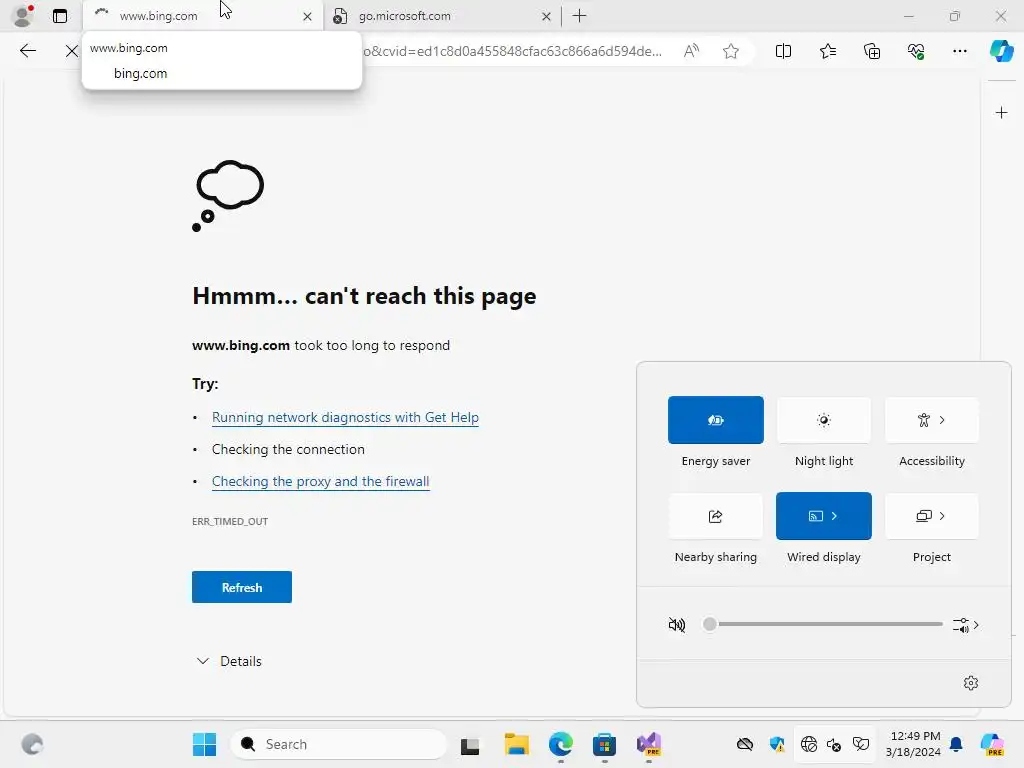Click the ERR_TIMED_OUT error code
1024x768 pixels.
click(230, 521)
